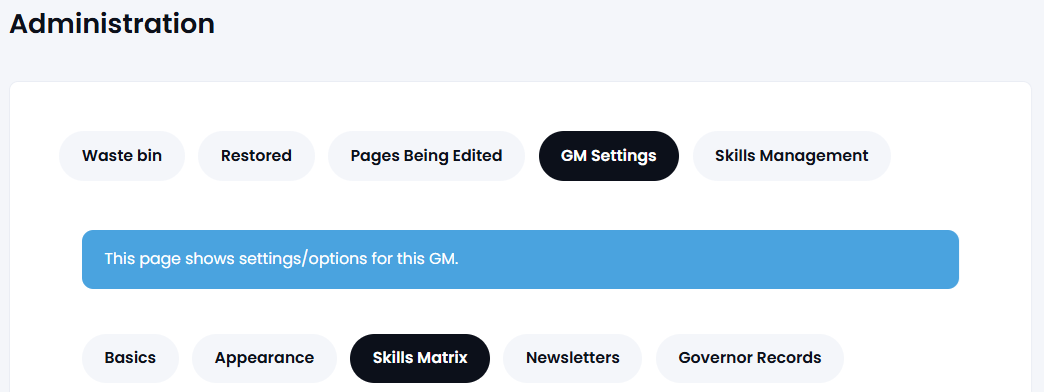Show the Pages Being Edited tab
This screenshot has height=392, width=1044.
(x=426, y=156)
